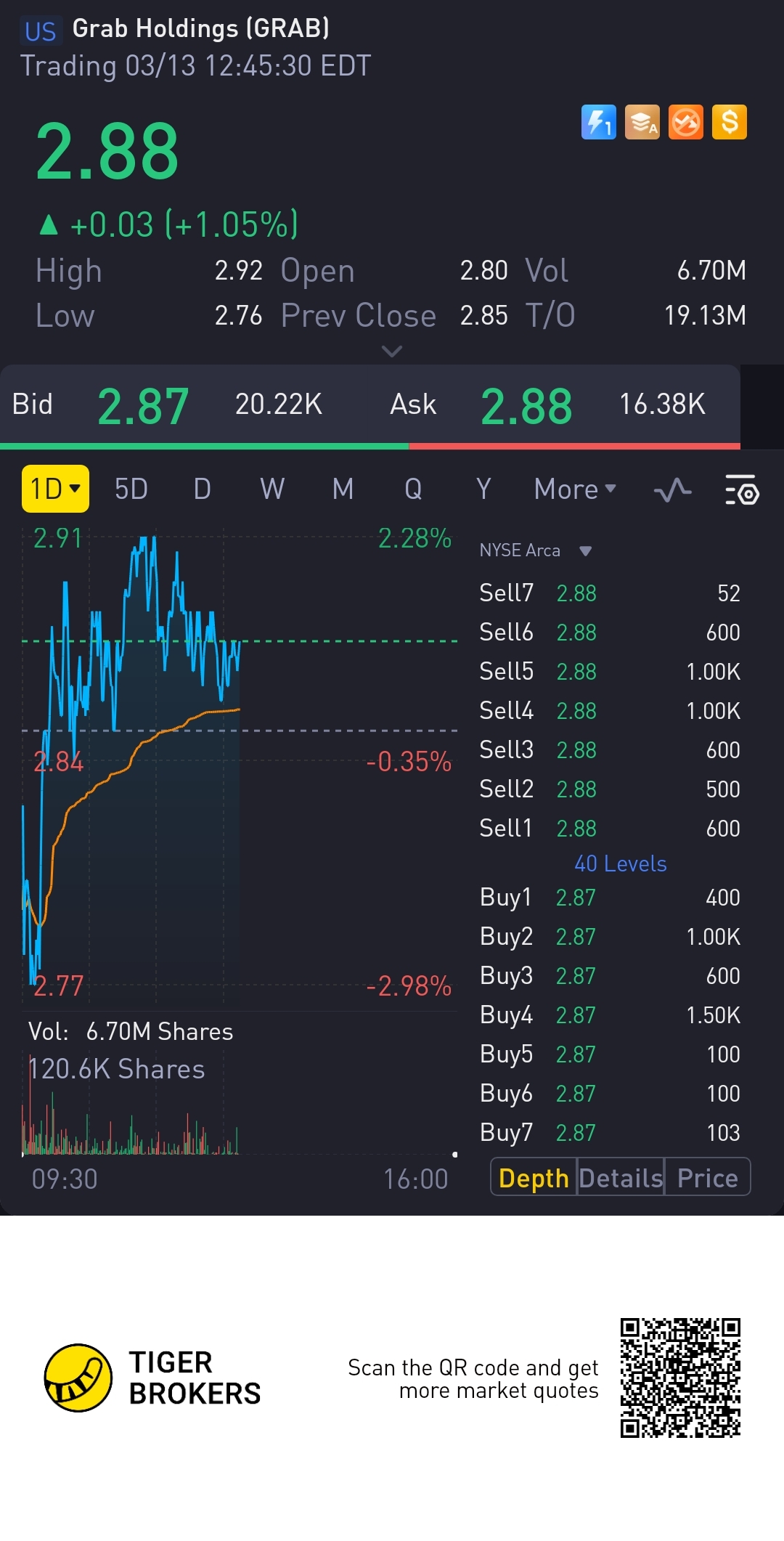Image resolution: width=784 pixels, height=1541 pixels.
Task: Tap the Grab Holdings (GRAB) title
Action: click(201, 29)
